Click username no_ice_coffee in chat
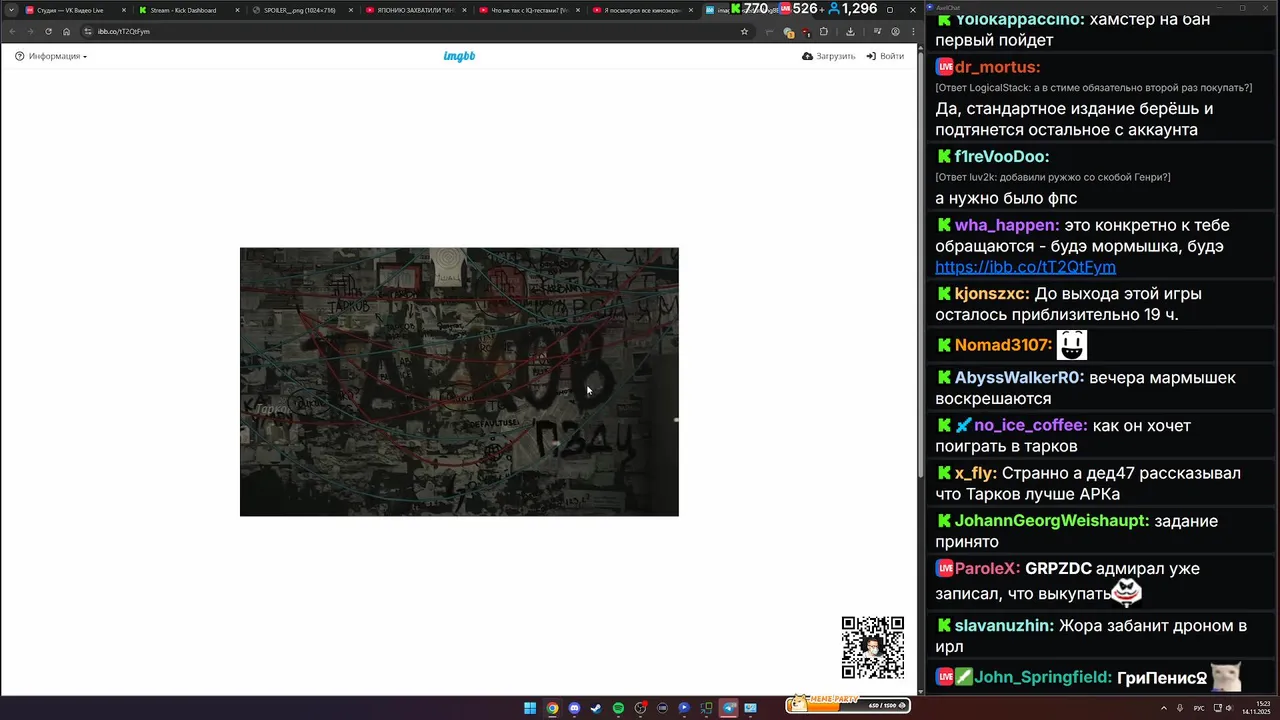 tap(1031, 425)
